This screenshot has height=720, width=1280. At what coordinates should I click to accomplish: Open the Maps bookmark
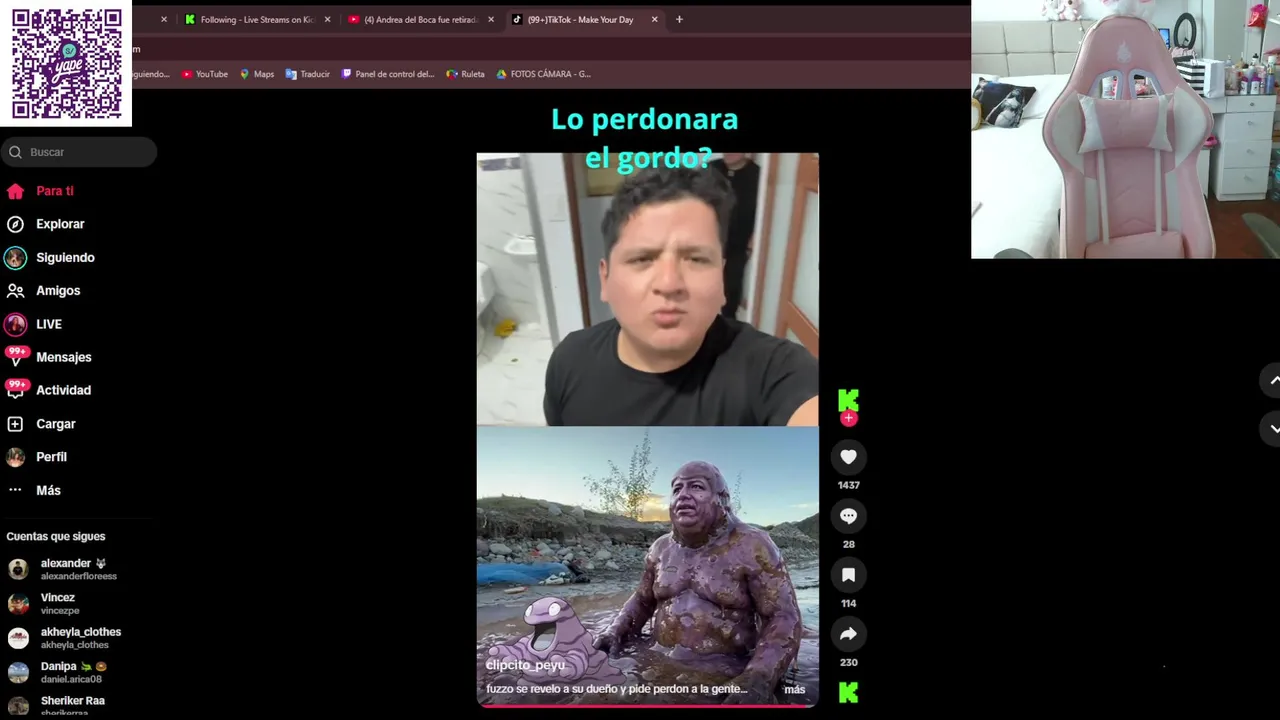point(257,74)
